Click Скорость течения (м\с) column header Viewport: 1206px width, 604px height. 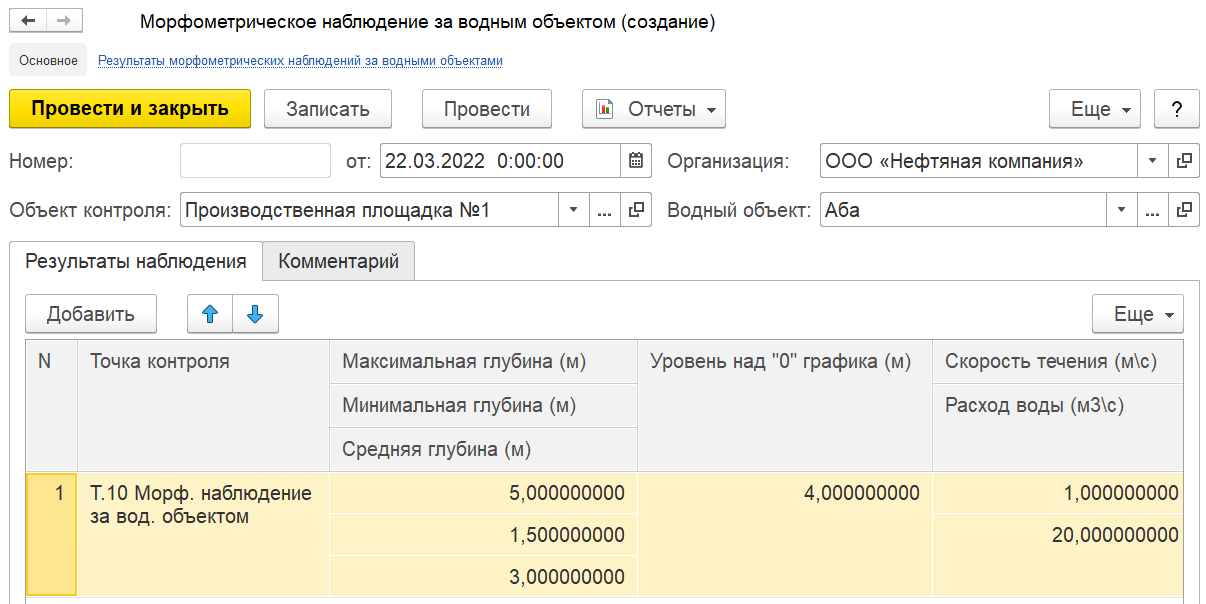[1058, 361]
